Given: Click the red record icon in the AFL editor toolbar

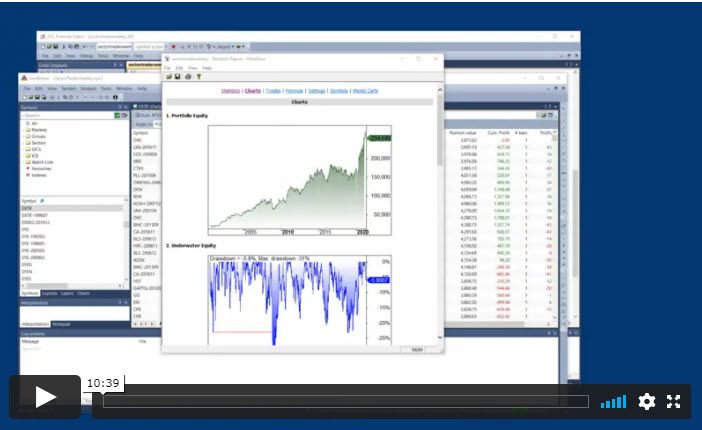Looking at the screenshot, I should click(x=174, y=47).
